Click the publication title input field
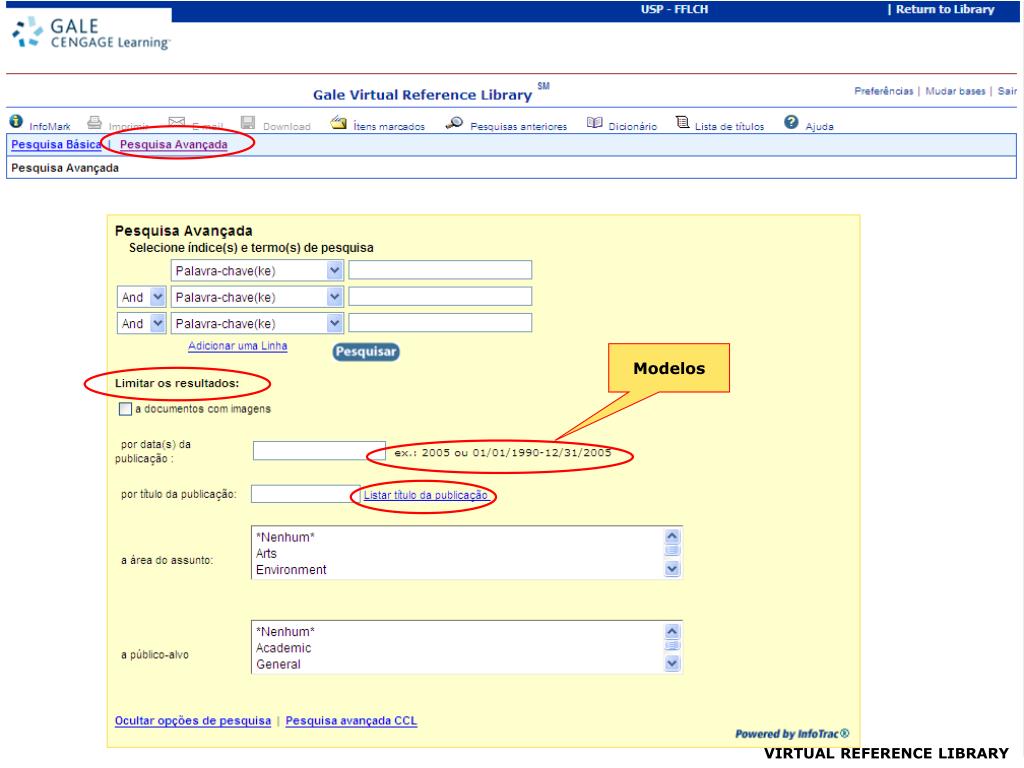1024x768 pixels. [306, 494]
